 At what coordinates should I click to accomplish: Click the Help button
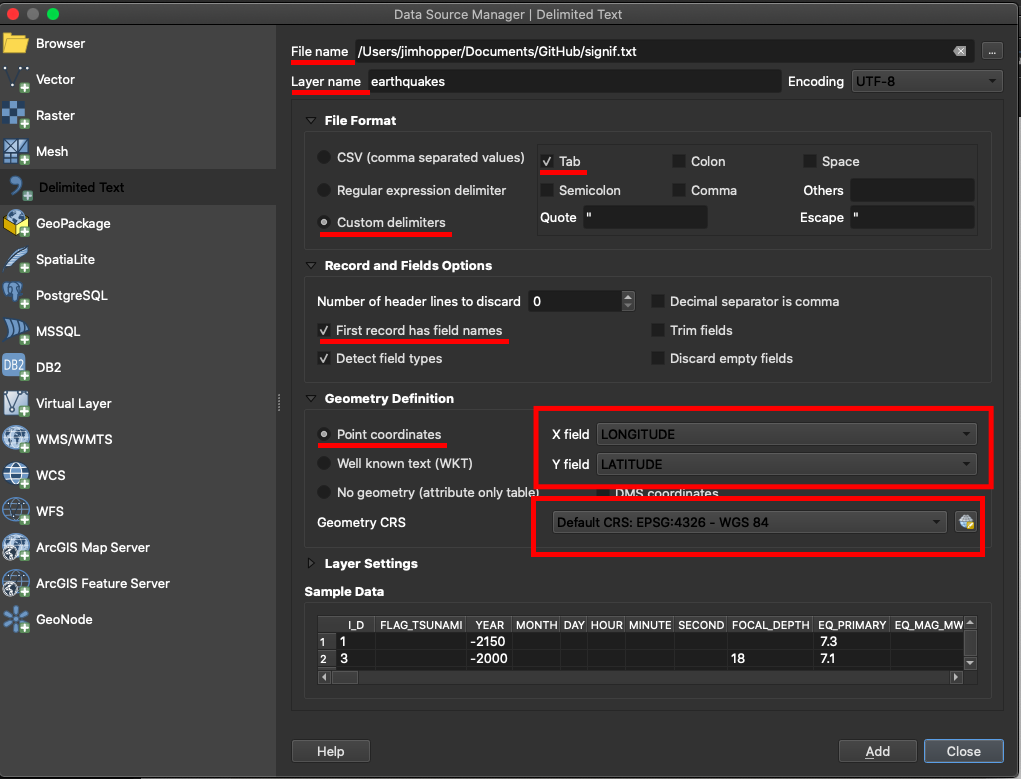click(330, 751)
